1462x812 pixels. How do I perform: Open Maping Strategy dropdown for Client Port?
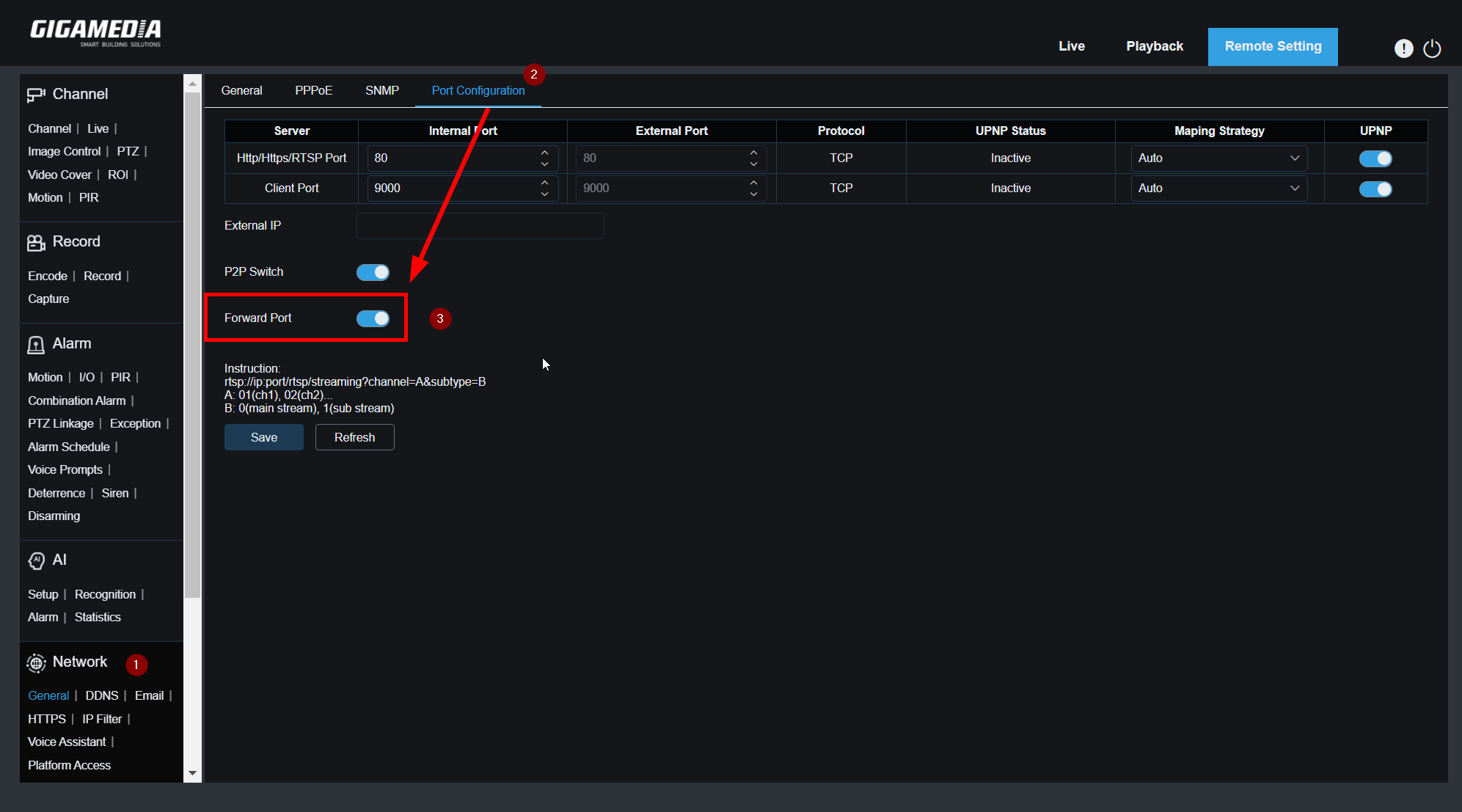[x=1218, y=189]
